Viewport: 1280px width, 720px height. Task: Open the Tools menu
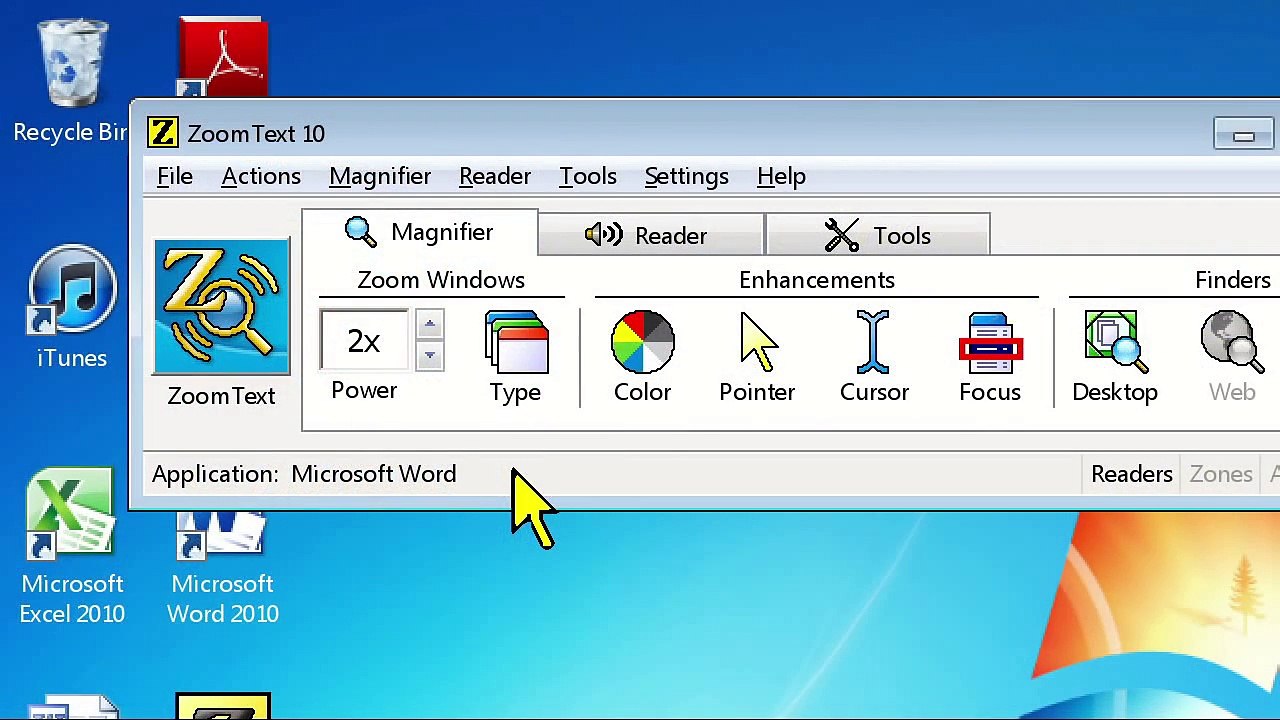(x=588, y=176)
